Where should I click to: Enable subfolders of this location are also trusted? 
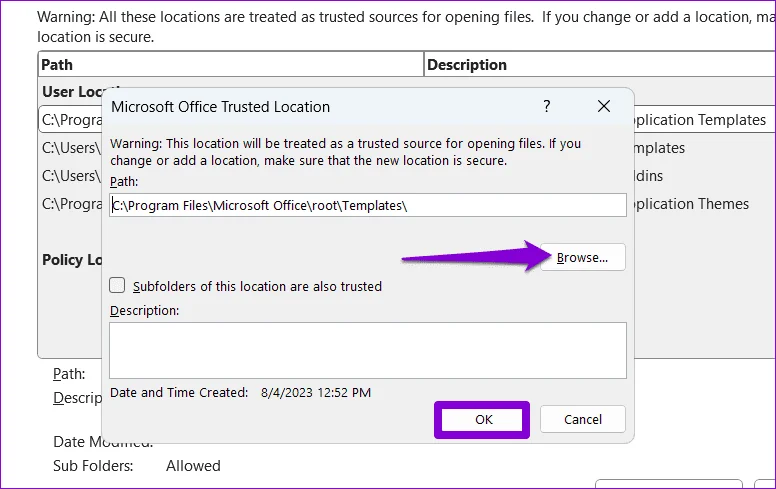[x=117, y=286]
